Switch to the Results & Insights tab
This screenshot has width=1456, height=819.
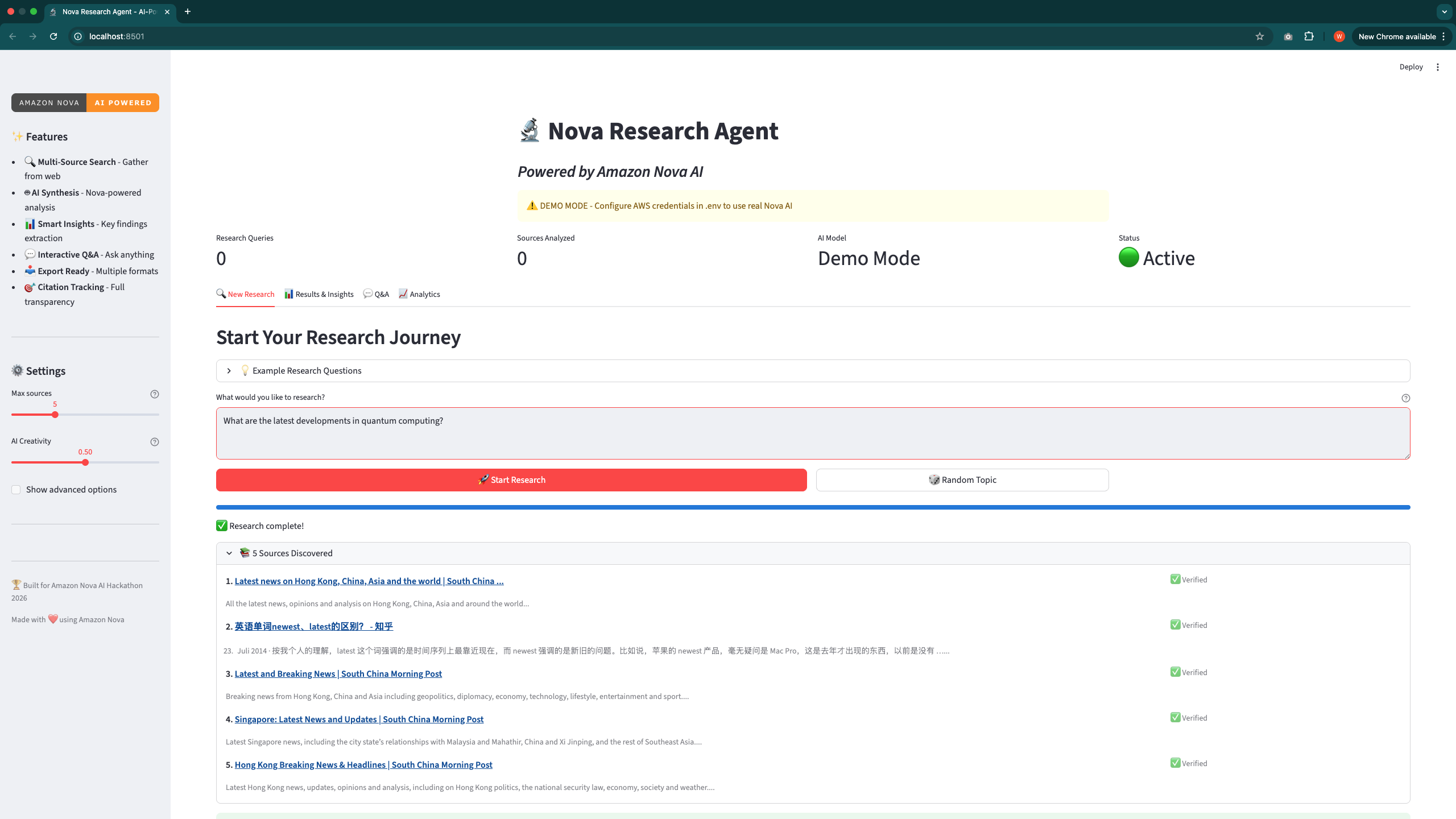click(319, 294)
